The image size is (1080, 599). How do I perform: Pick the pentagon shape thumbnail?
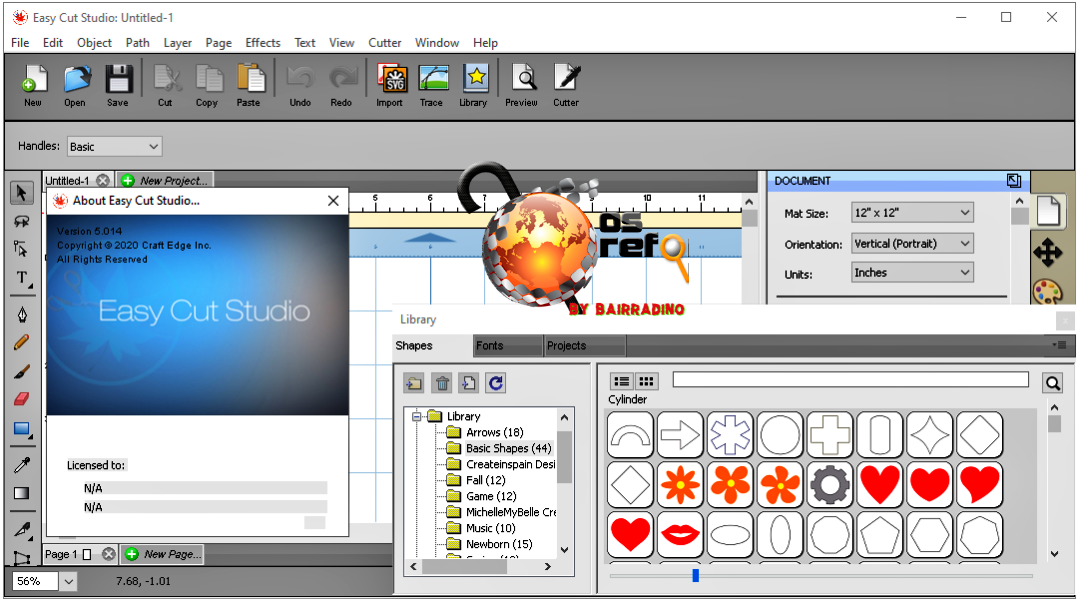point(880,534)
